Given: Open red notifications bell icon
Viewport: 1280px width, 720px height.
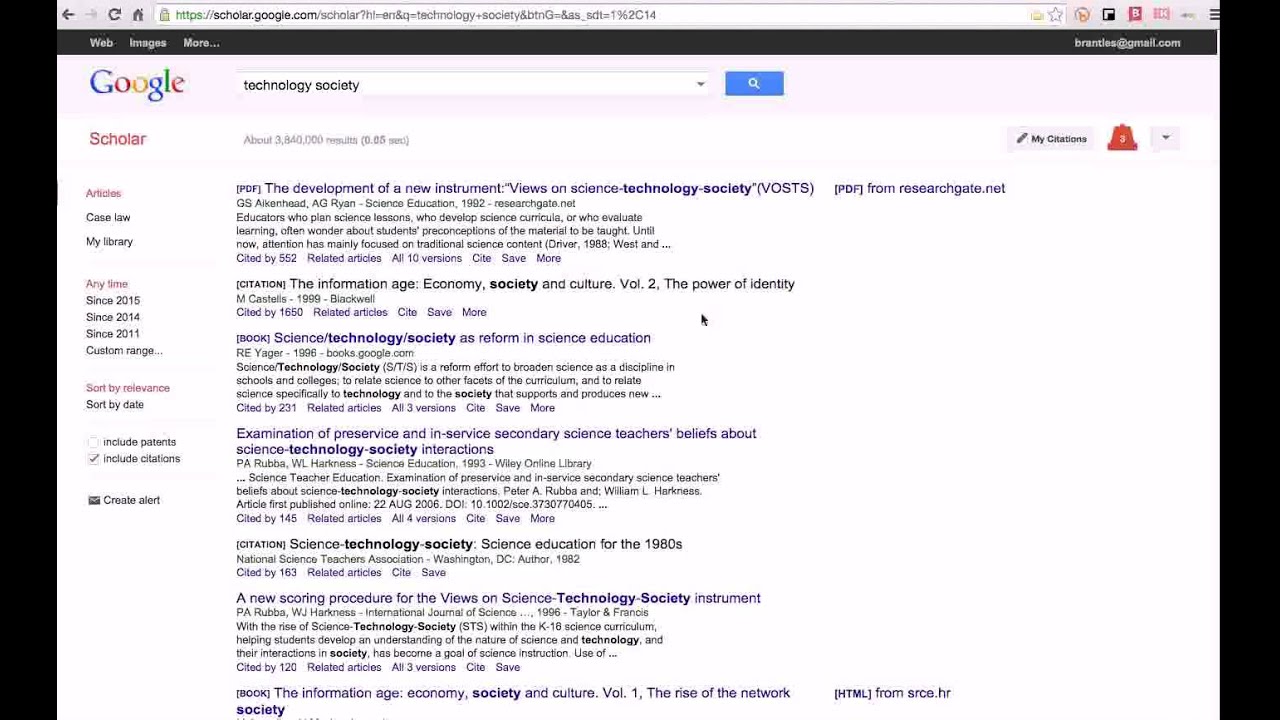Looking at the screenshot, I should pos(1122,139).
